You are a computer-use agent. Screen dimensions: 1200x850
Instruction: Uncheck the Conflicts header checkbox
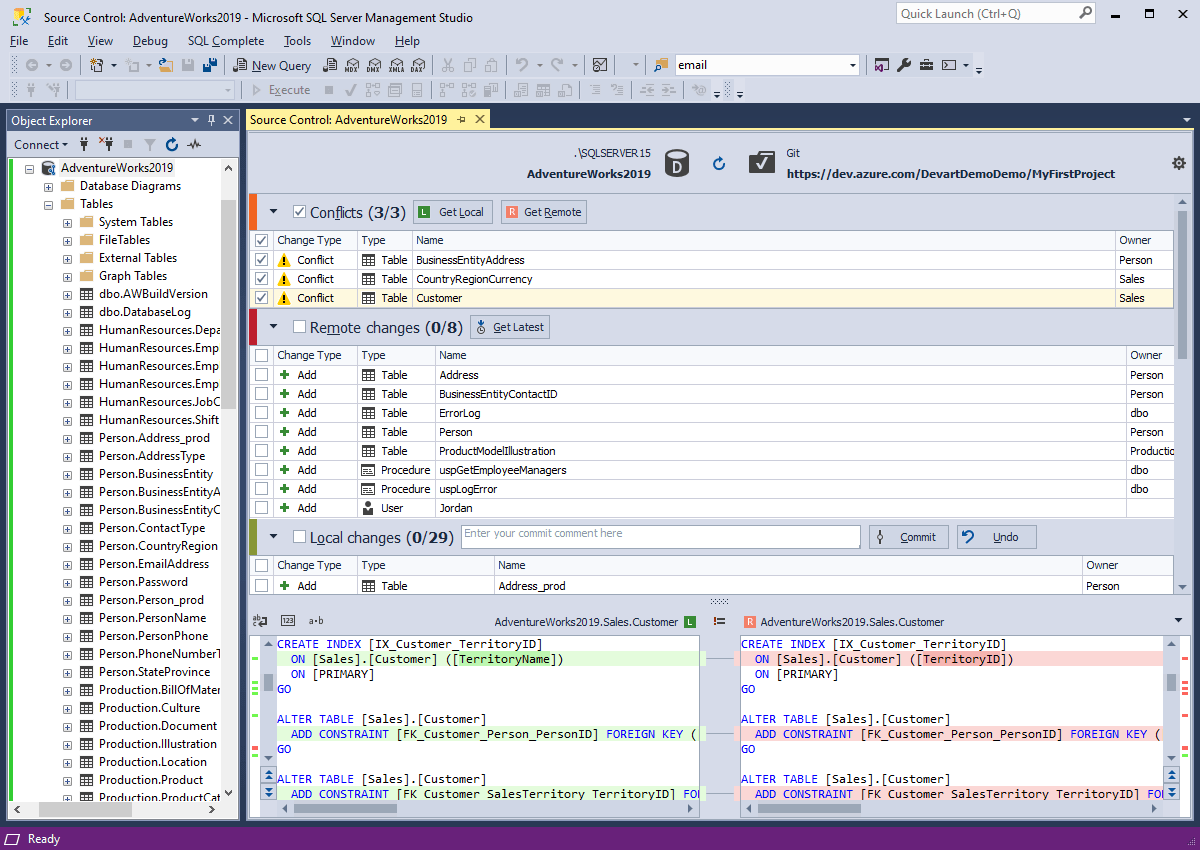point(298,211)
